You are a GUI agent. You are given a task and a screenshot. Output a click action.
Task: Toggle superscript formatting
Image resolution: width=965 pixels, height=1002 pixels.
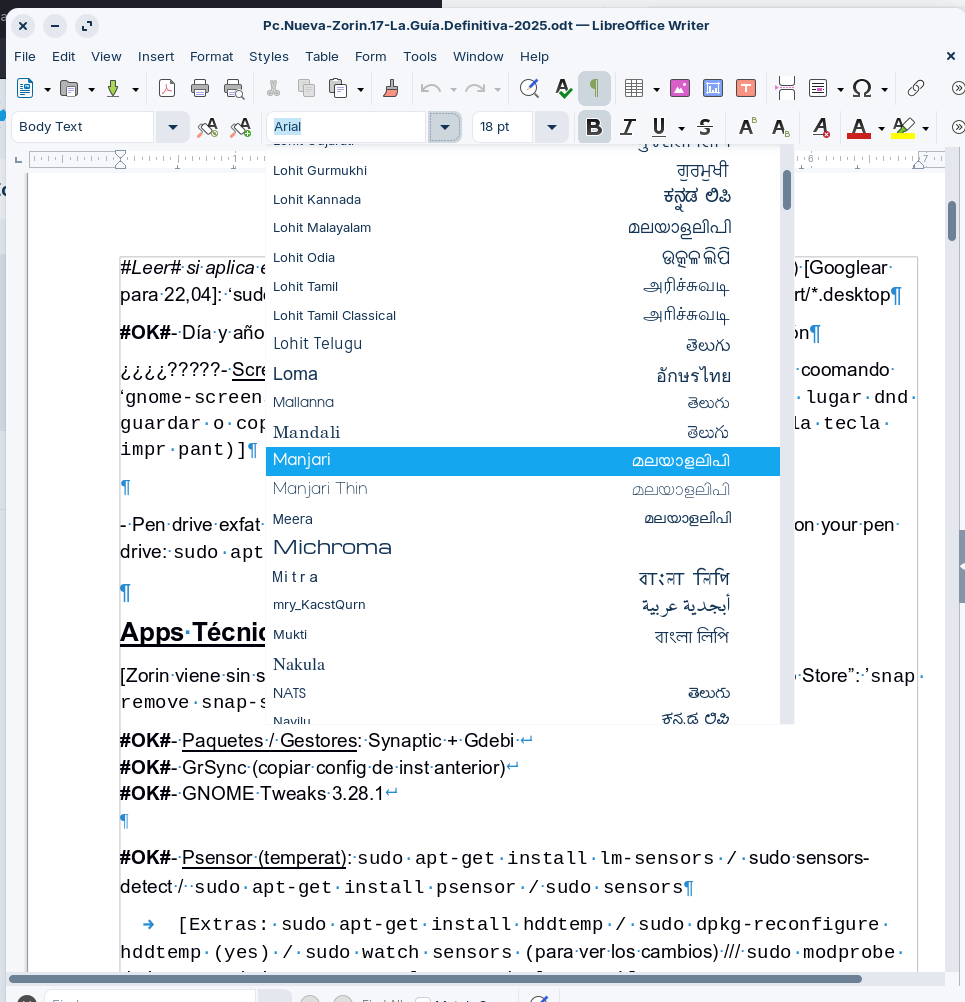[x=746, y=127]
